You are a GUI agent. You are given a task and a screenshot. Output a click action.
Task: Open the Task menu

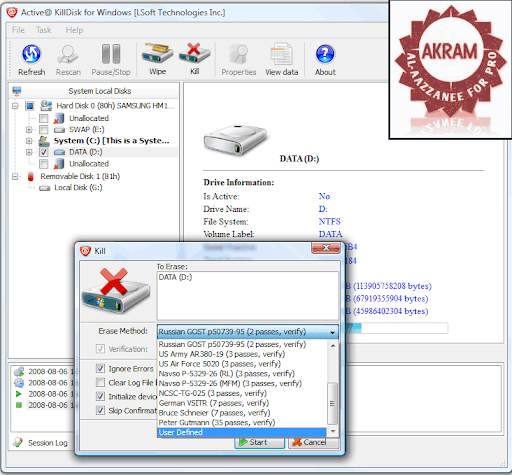(44, 30)
